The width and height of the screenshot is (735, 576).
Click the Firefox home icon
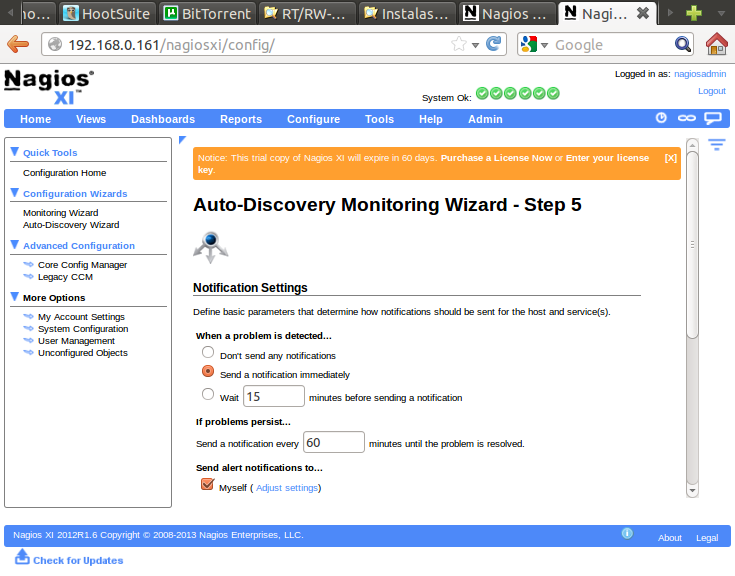pyautogui.click(x=716, y=44)
